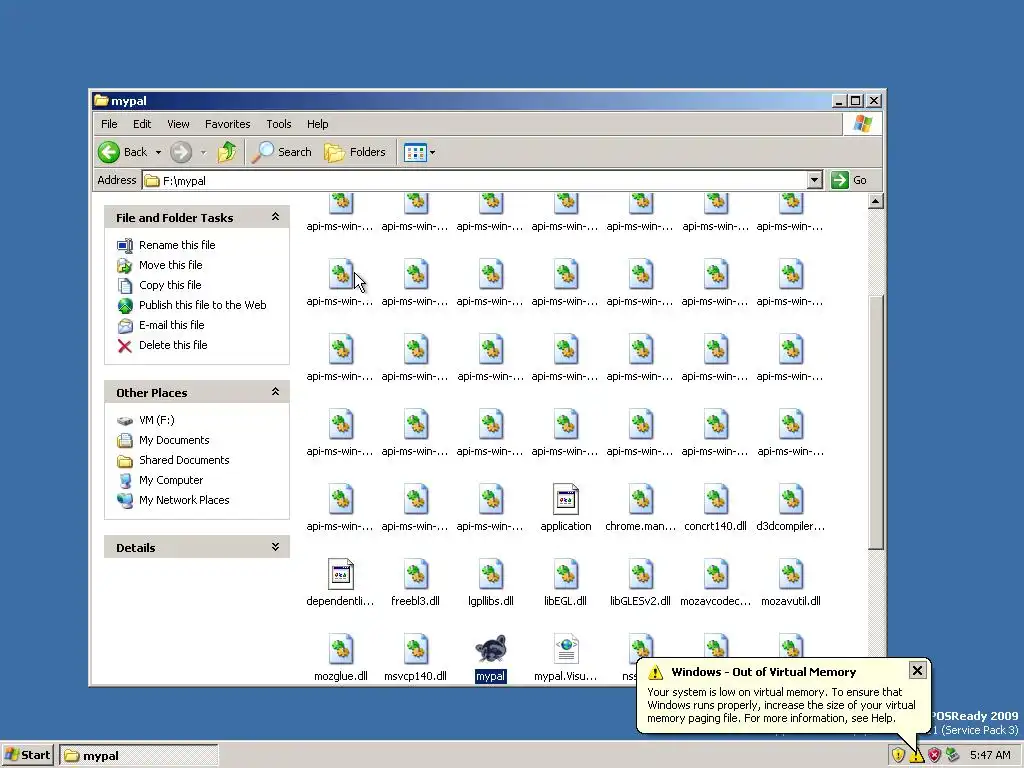Open the Search toolbar button
The width and height of the screenshot is (1024, 768).
pos(282,152)
